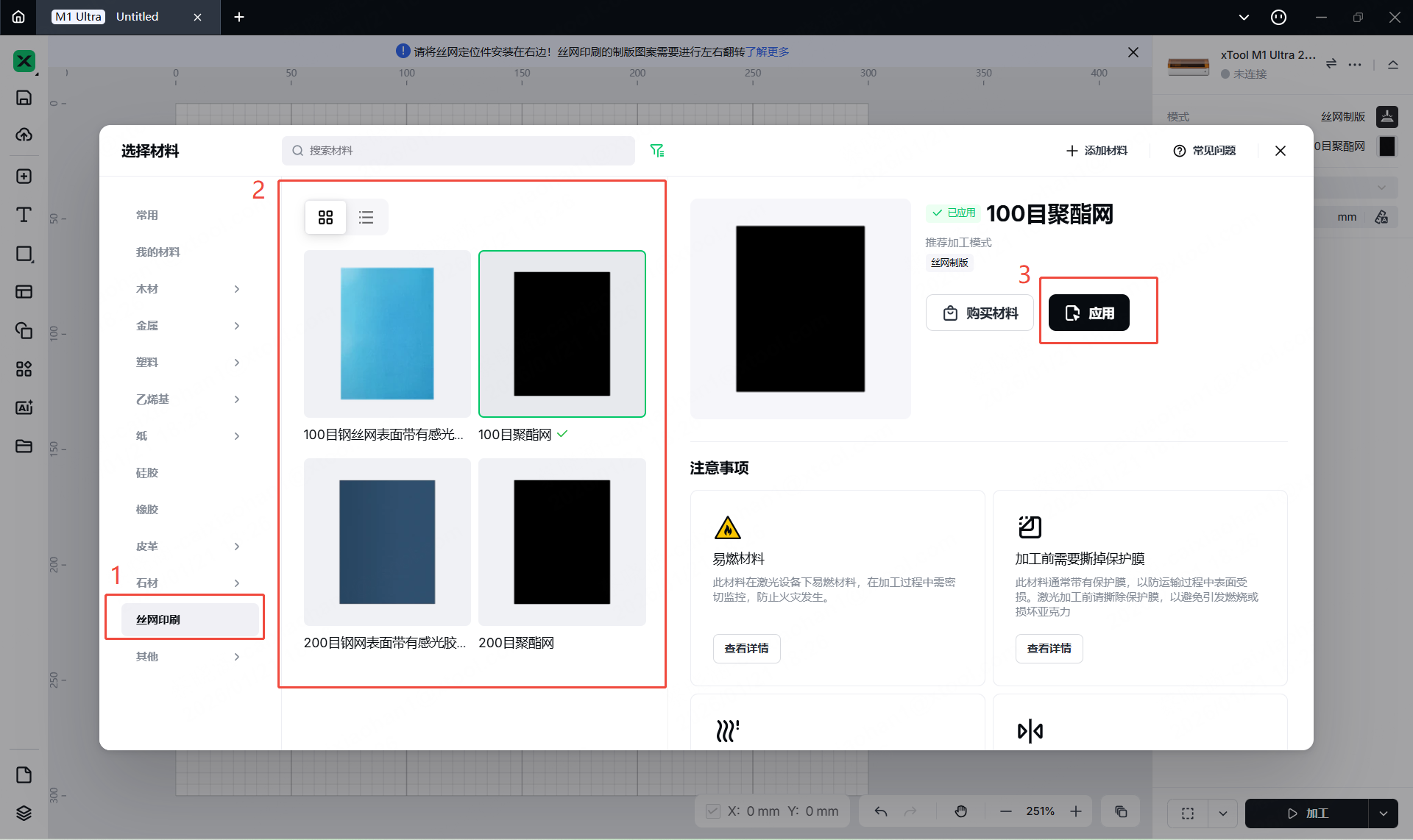Open the layout template icon in sidebar

(x=24, y=292)
